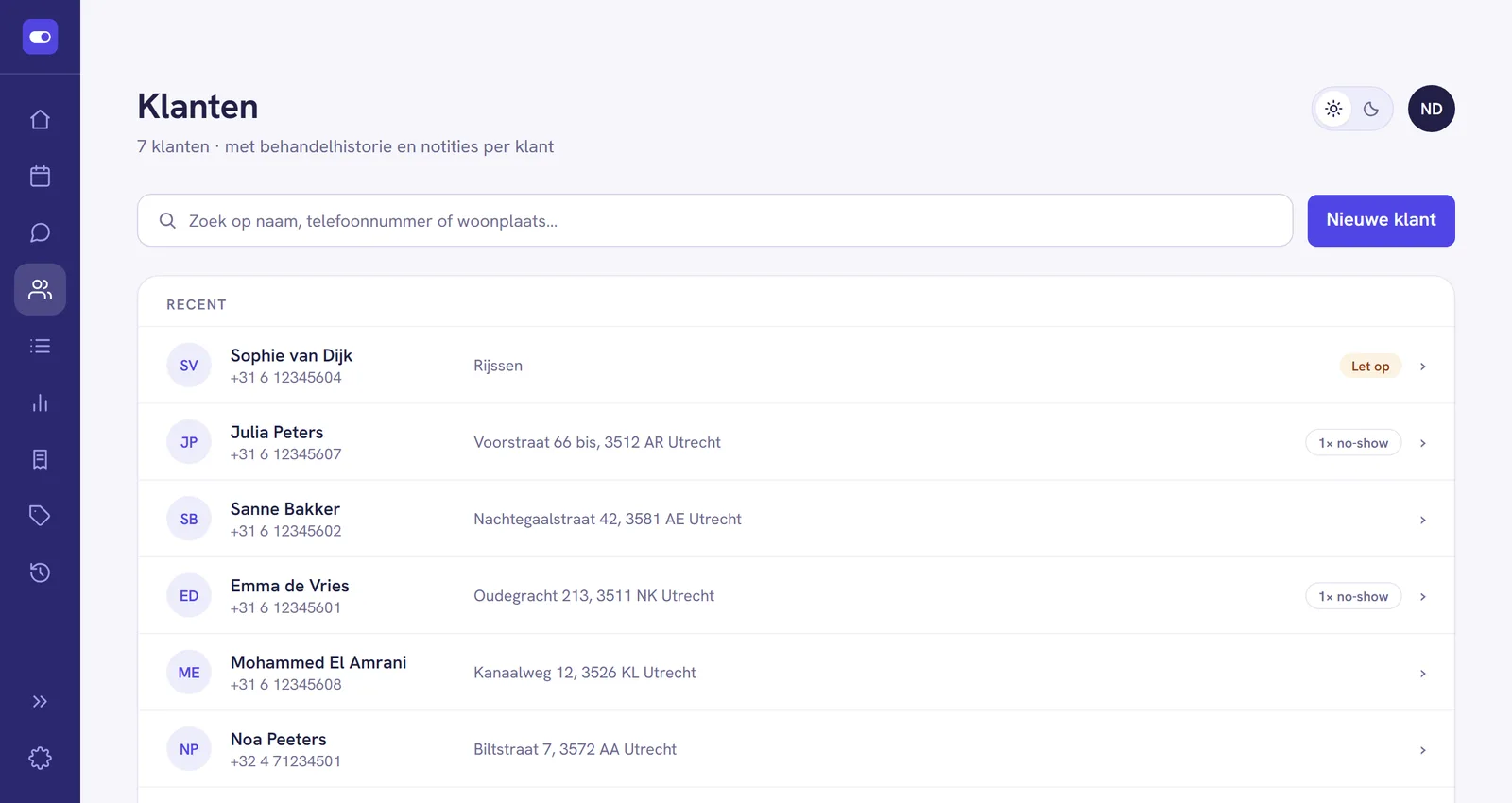
Task: Click the SV avatar for Sophie van Dijk
Action: [189, 366]
